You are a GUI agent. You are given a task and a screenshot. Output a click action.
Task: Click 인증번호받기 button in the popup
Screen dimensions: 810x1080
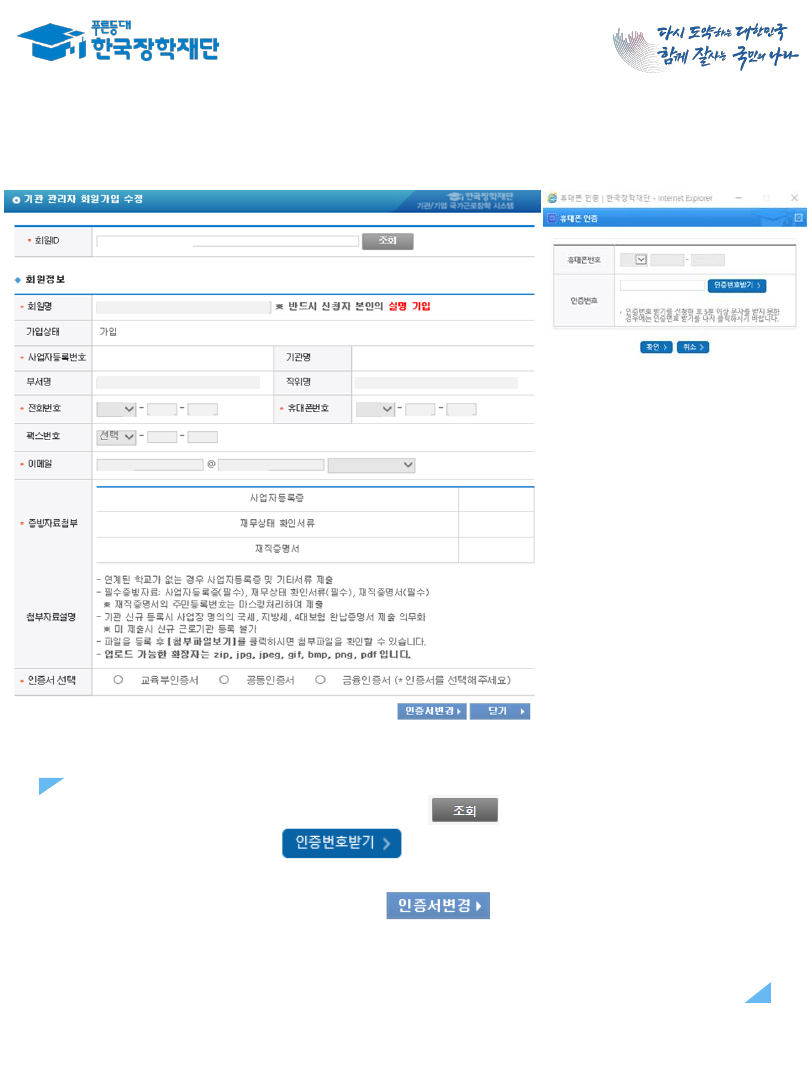(x=737, y=285)
